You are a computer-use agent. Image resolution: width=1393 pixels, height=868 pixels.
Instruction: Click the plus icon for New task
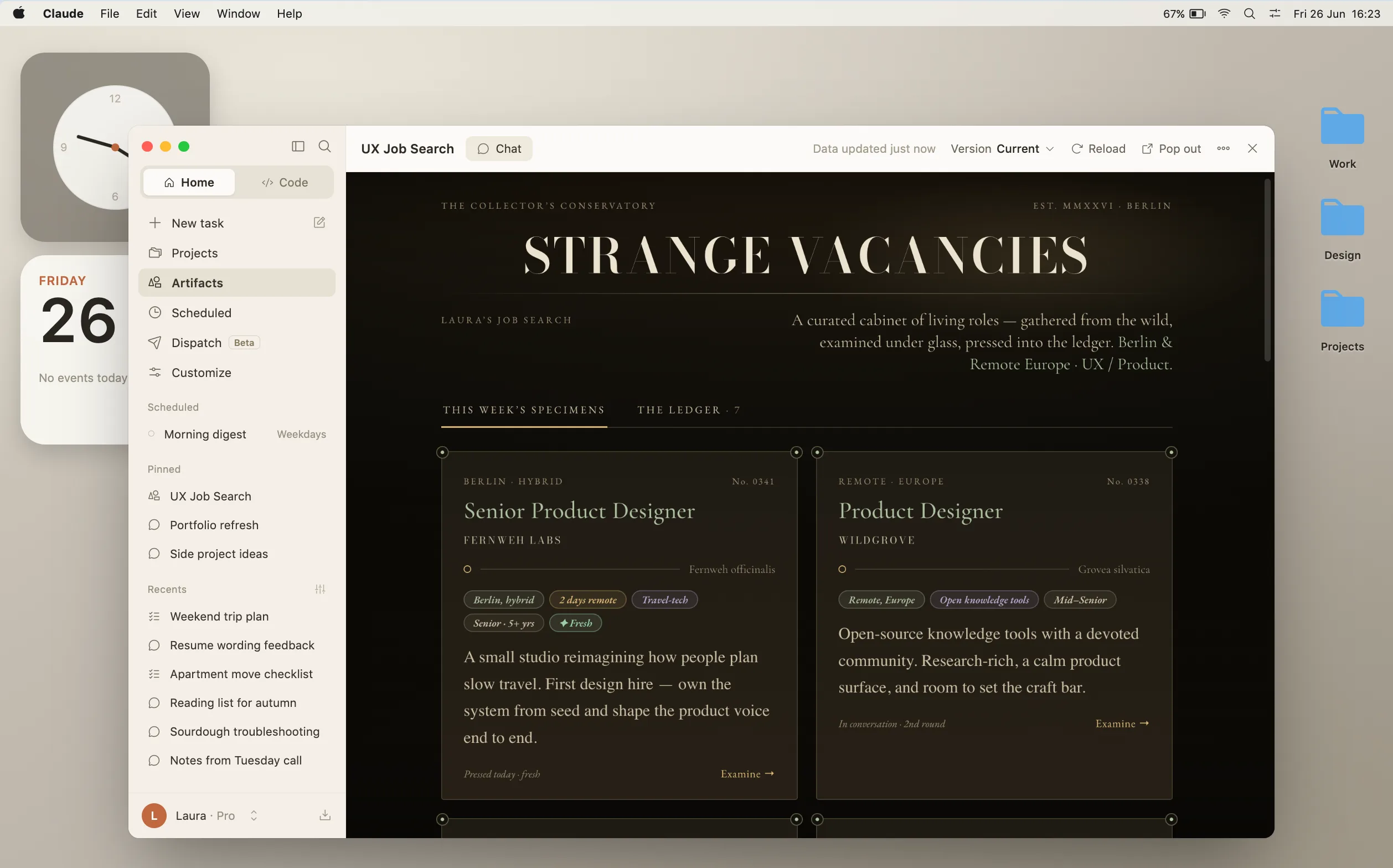click(155, 223)
